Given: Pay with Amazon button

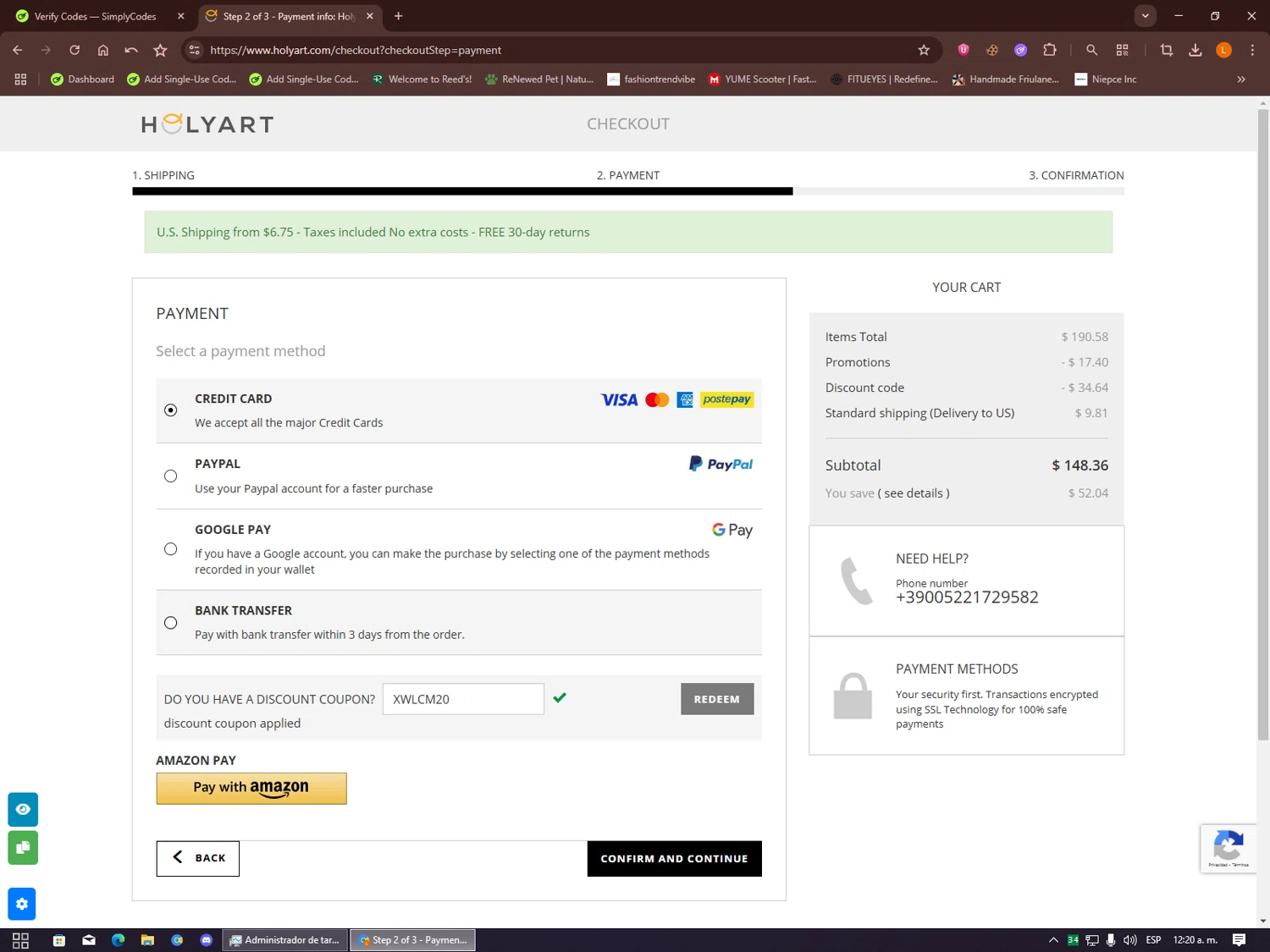Looking at the screenshot, I should (251, 788).
